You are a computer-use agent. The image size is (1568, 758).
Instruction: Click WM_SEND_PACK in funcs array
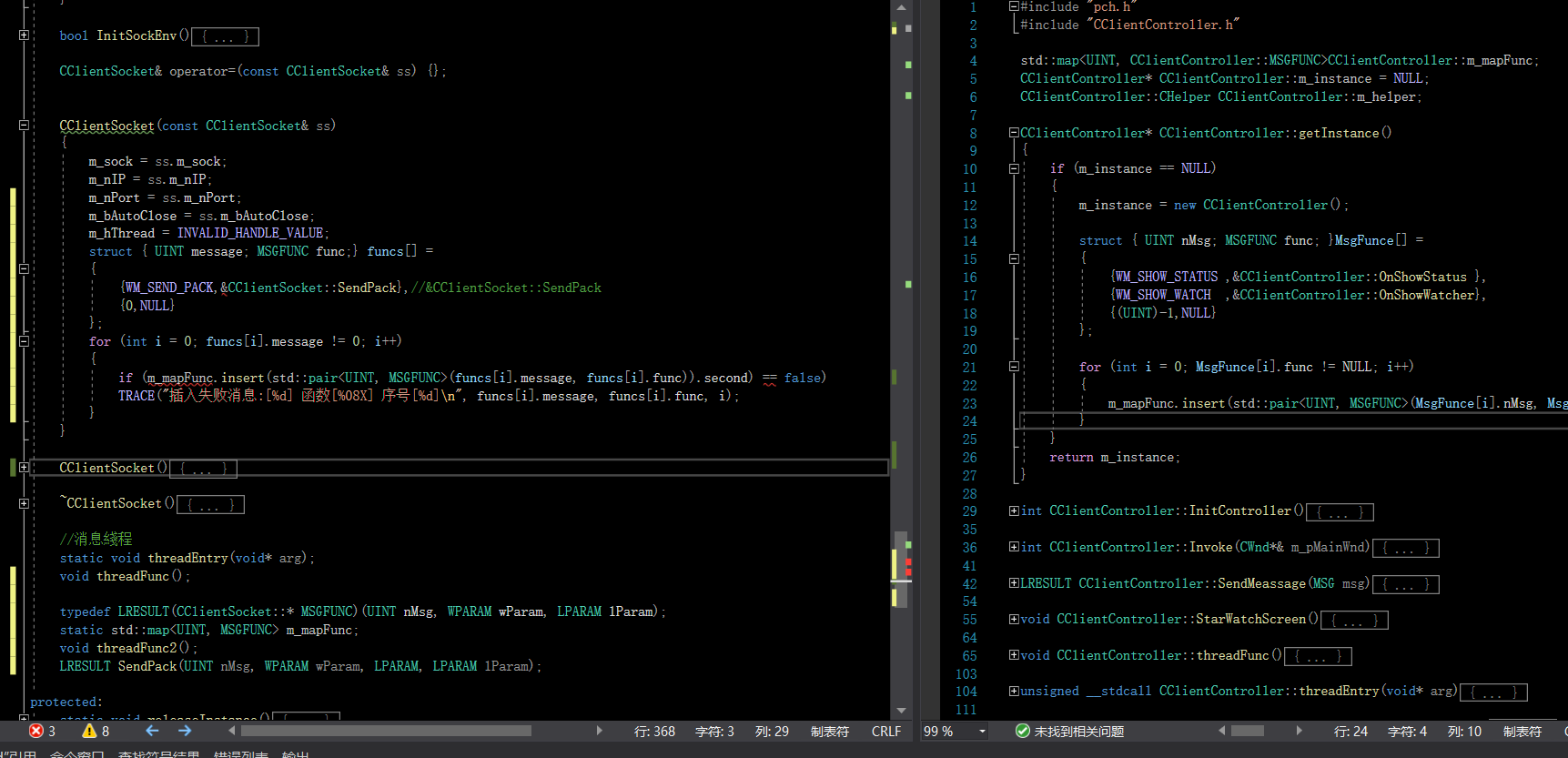tap(170, 288)
